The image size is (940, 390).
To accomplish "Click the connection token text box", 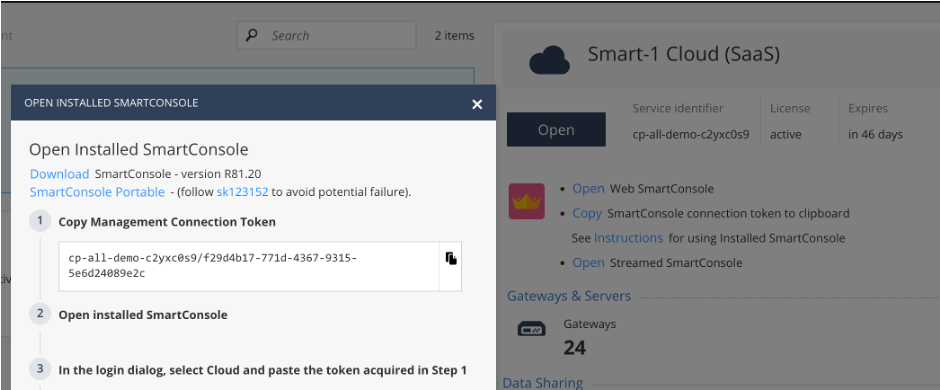I will tap(249, 266).
